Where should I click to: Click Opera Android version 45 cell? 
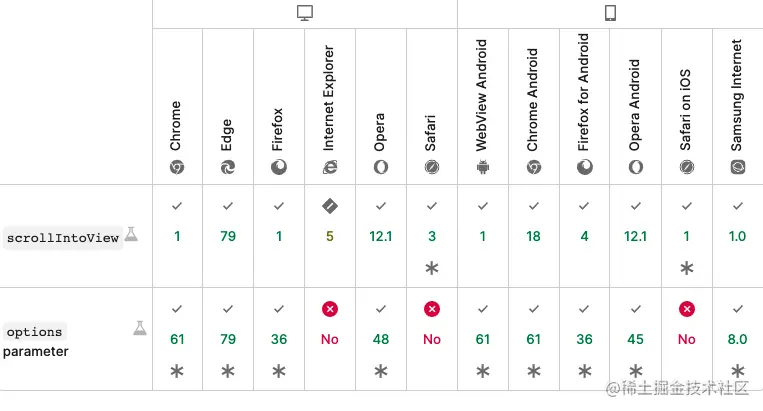pyautogui.click(x=635, y=340)
